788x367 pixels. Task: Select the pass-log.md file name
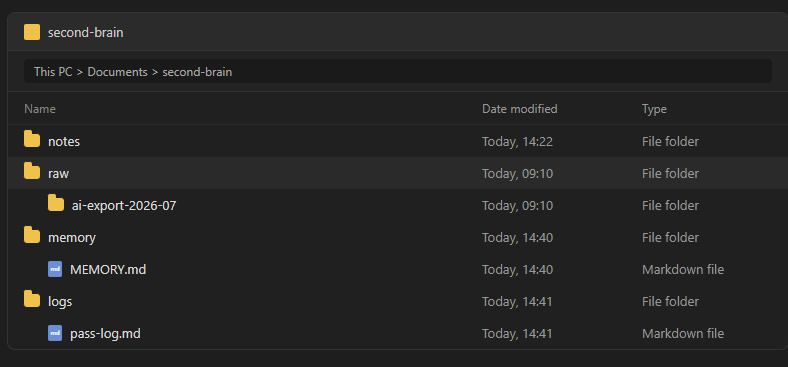(105, 333)
